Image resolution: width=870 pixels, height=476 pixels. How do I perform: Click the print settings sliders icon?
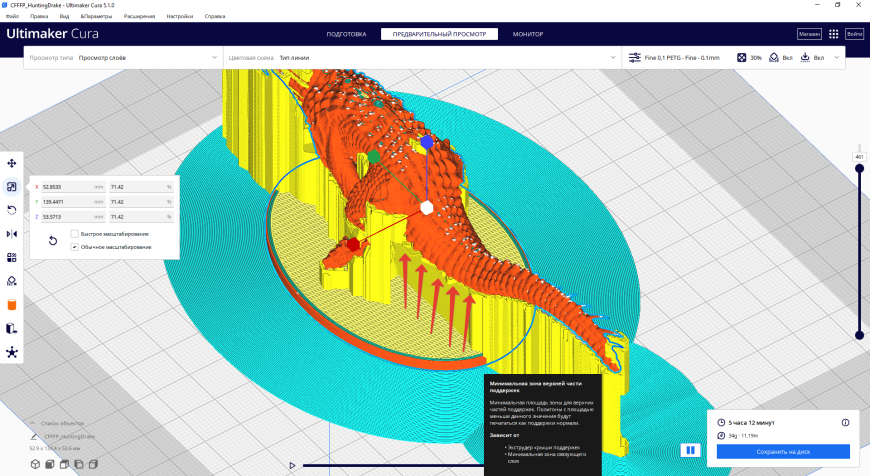(635, 58)
